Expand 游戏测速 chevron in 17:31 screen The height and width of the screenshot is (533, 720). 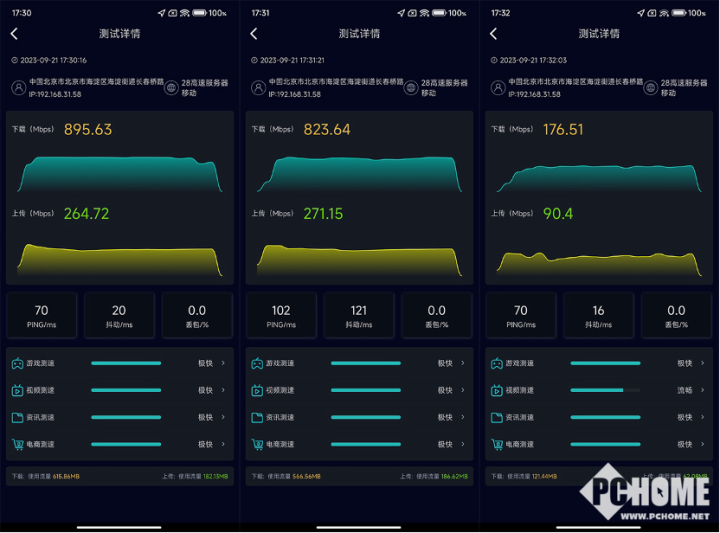pyautogui.click(x=463, y=363)
